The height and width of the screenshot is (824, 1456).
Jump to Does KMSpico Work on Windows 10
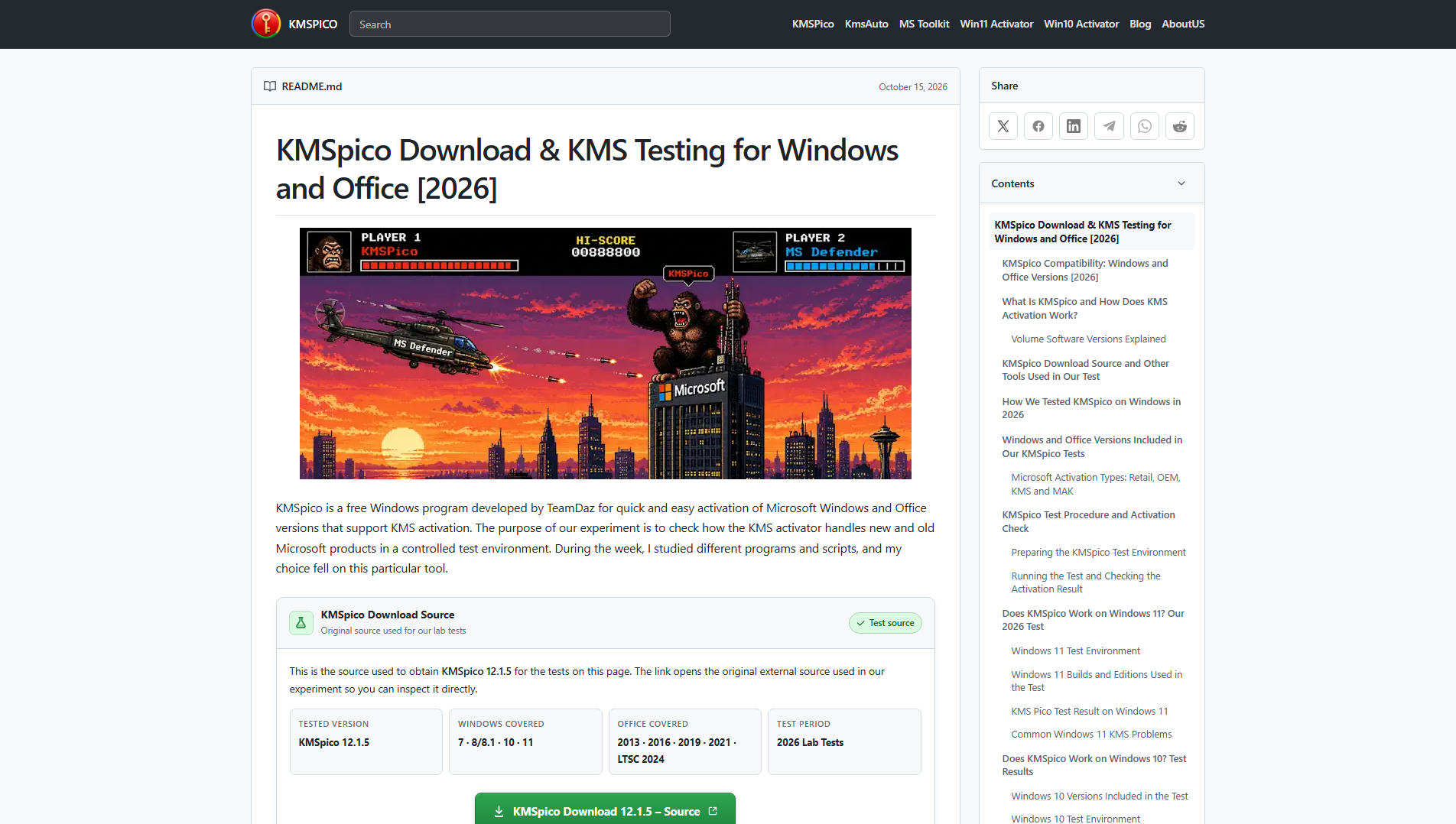pyautogui.click(x=1094, y=765)
